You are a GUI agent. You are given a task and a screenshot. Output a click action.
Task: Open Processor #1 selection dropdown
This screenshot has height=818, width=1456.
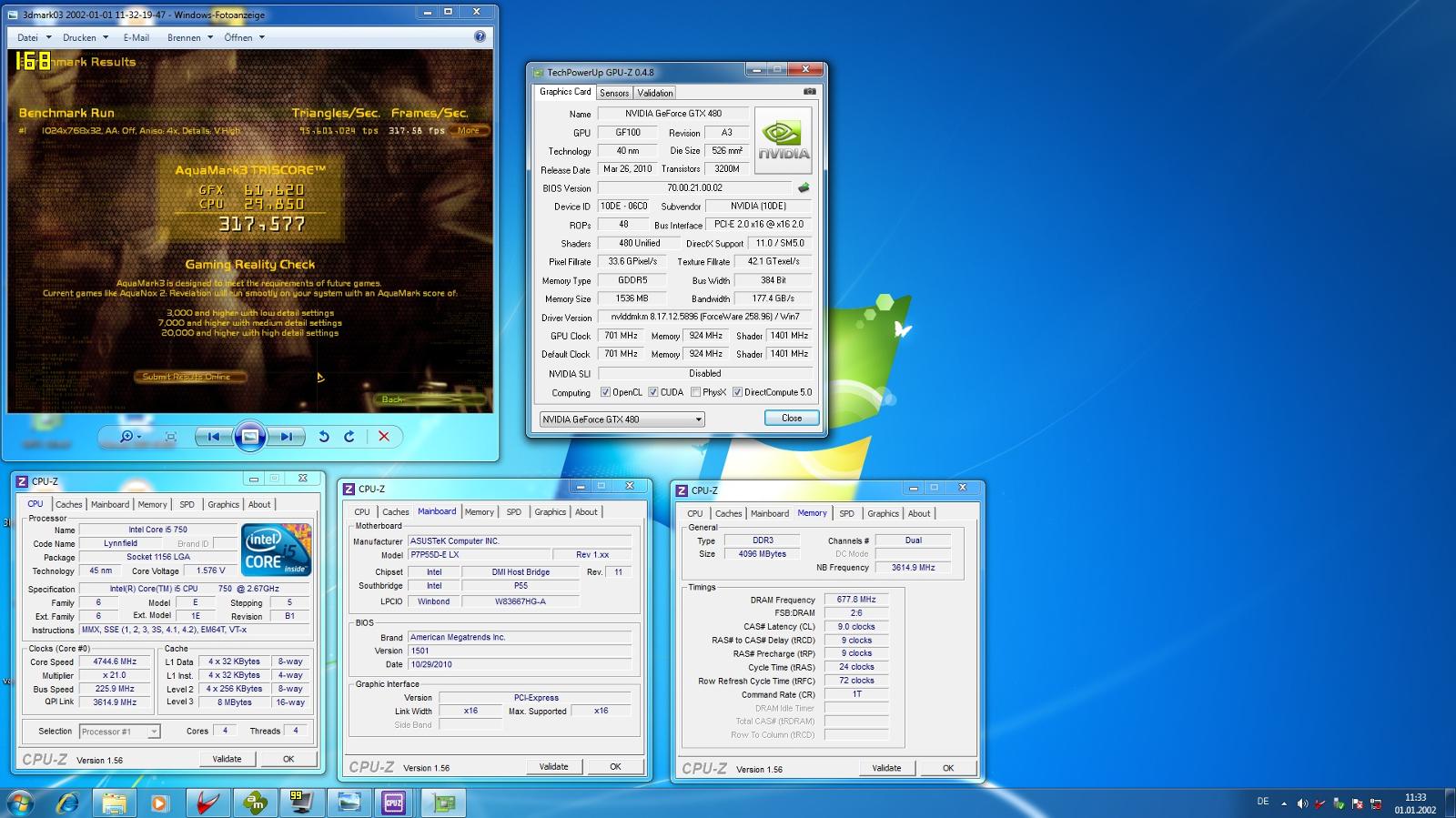(119, 732)
